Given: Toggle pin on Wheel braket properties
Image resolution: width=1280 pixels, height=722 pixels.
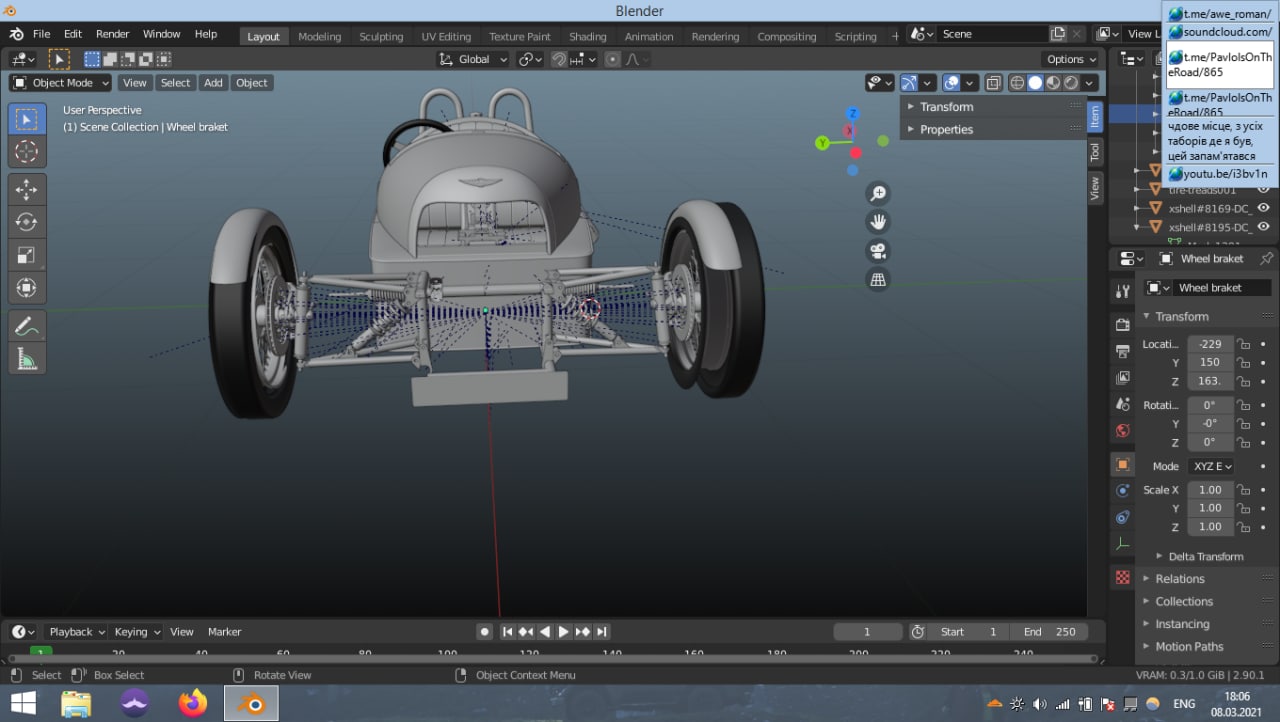Looking at the screenshot, I should [x=1266, y=258].
